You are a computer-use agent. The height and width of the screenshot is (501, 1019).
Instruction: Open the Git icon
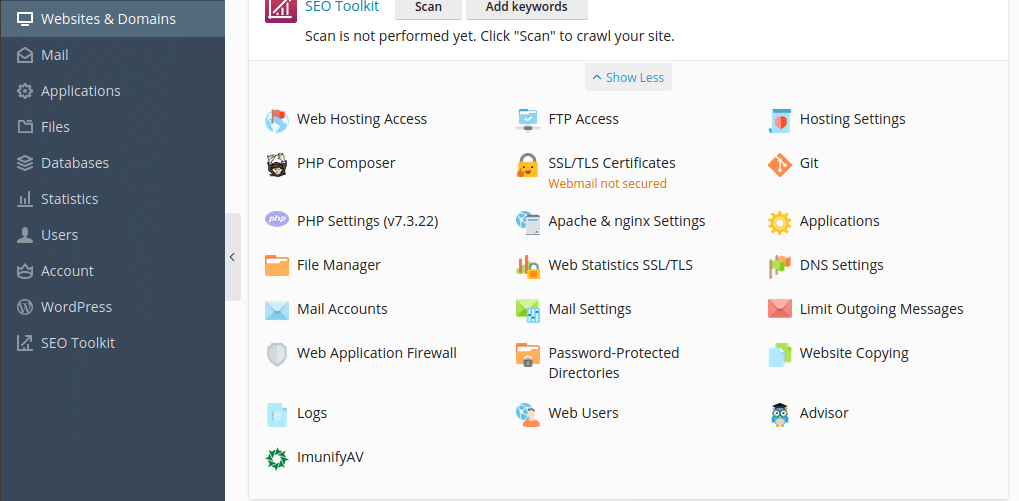[779, 165]
